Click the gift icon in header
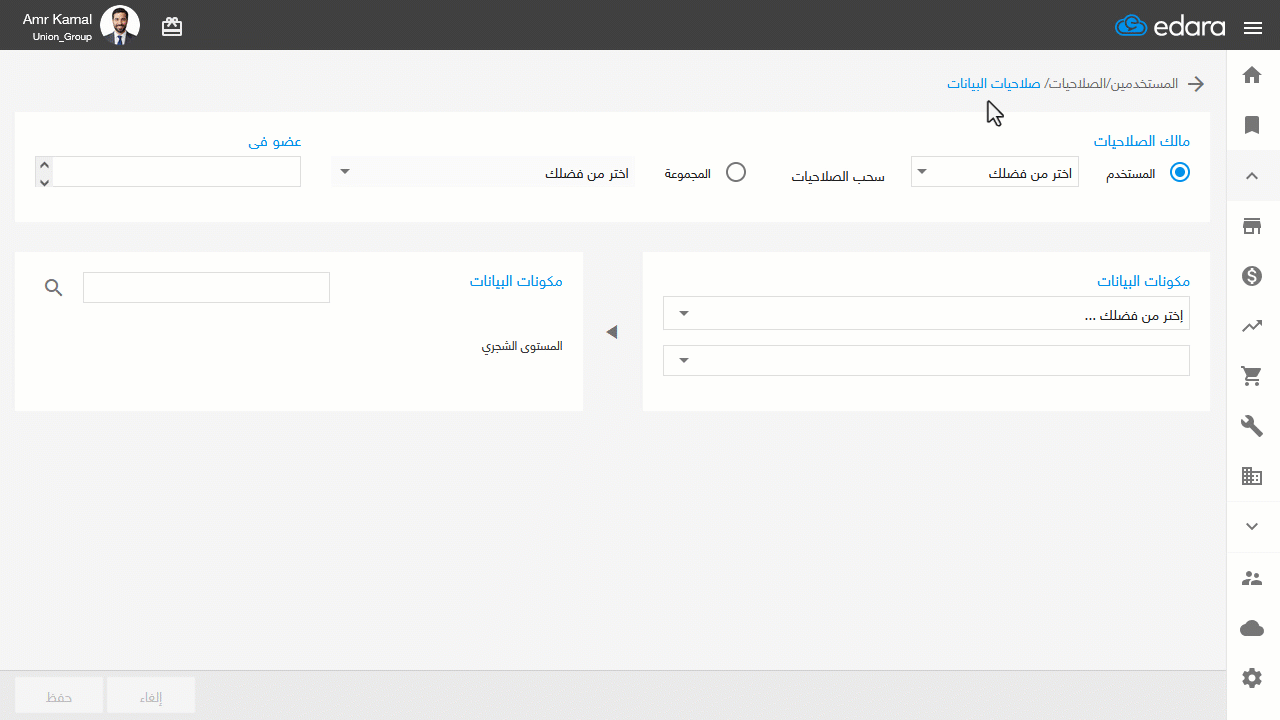Screen dimensions: 1280x720 172,27
